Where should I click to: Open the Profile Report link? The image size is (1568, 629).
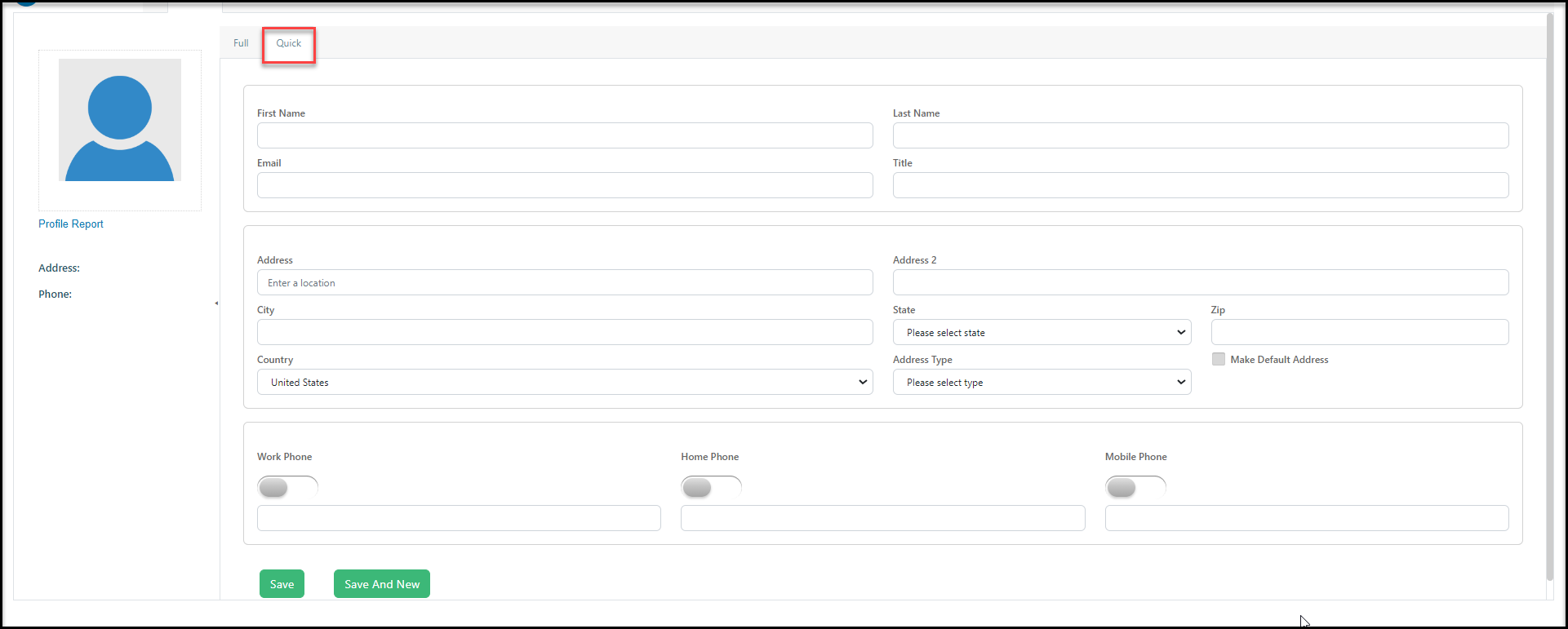[x=71, y=224]
